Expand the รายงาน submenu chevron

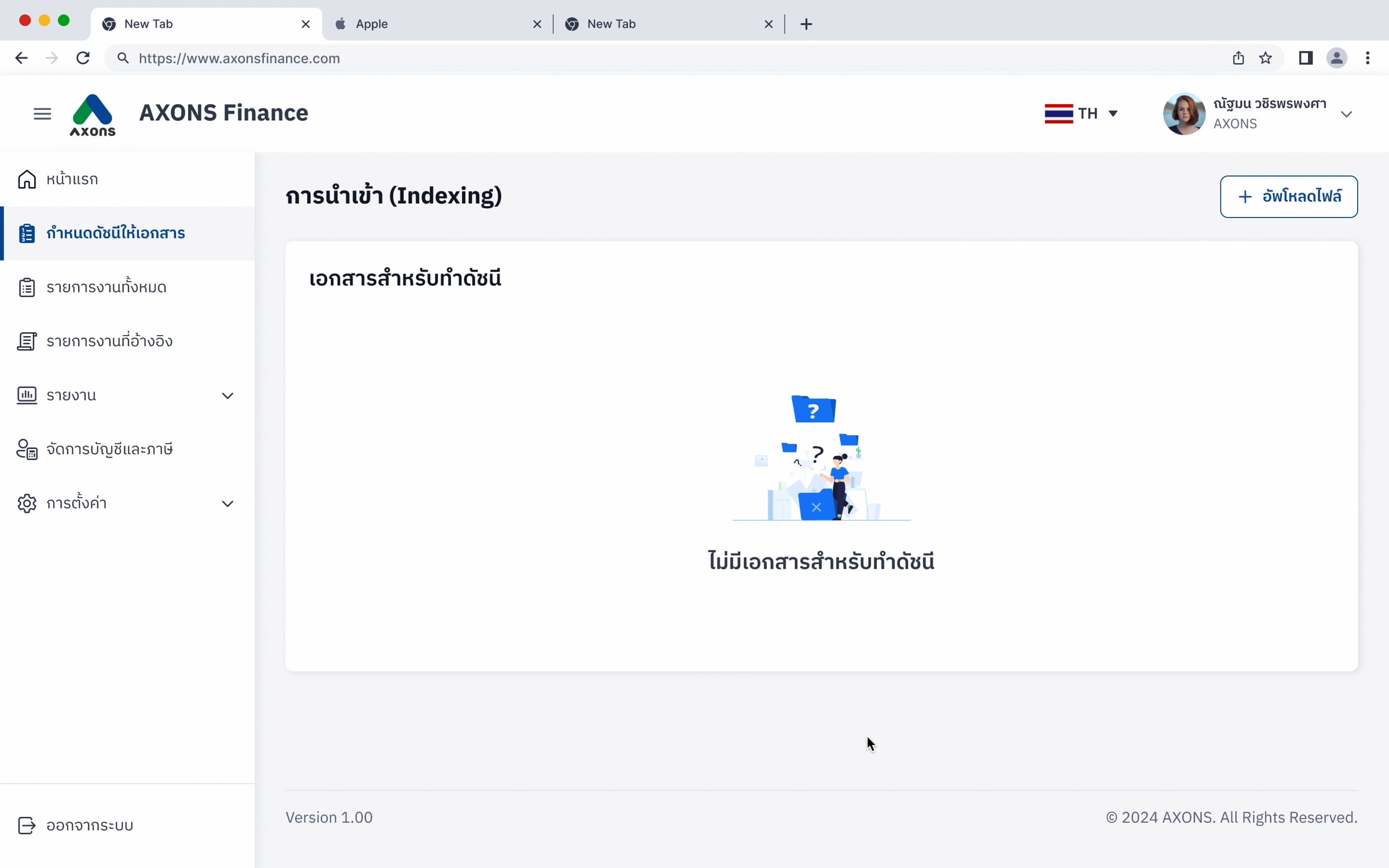(227, 396)
